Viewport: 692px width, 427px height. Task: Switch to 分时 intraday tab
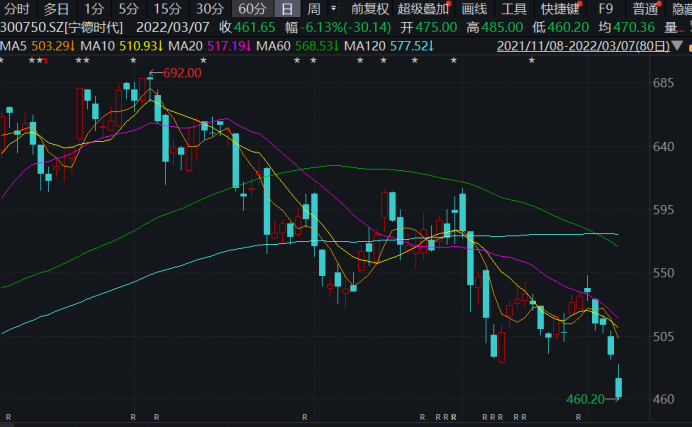click(17, 8)
